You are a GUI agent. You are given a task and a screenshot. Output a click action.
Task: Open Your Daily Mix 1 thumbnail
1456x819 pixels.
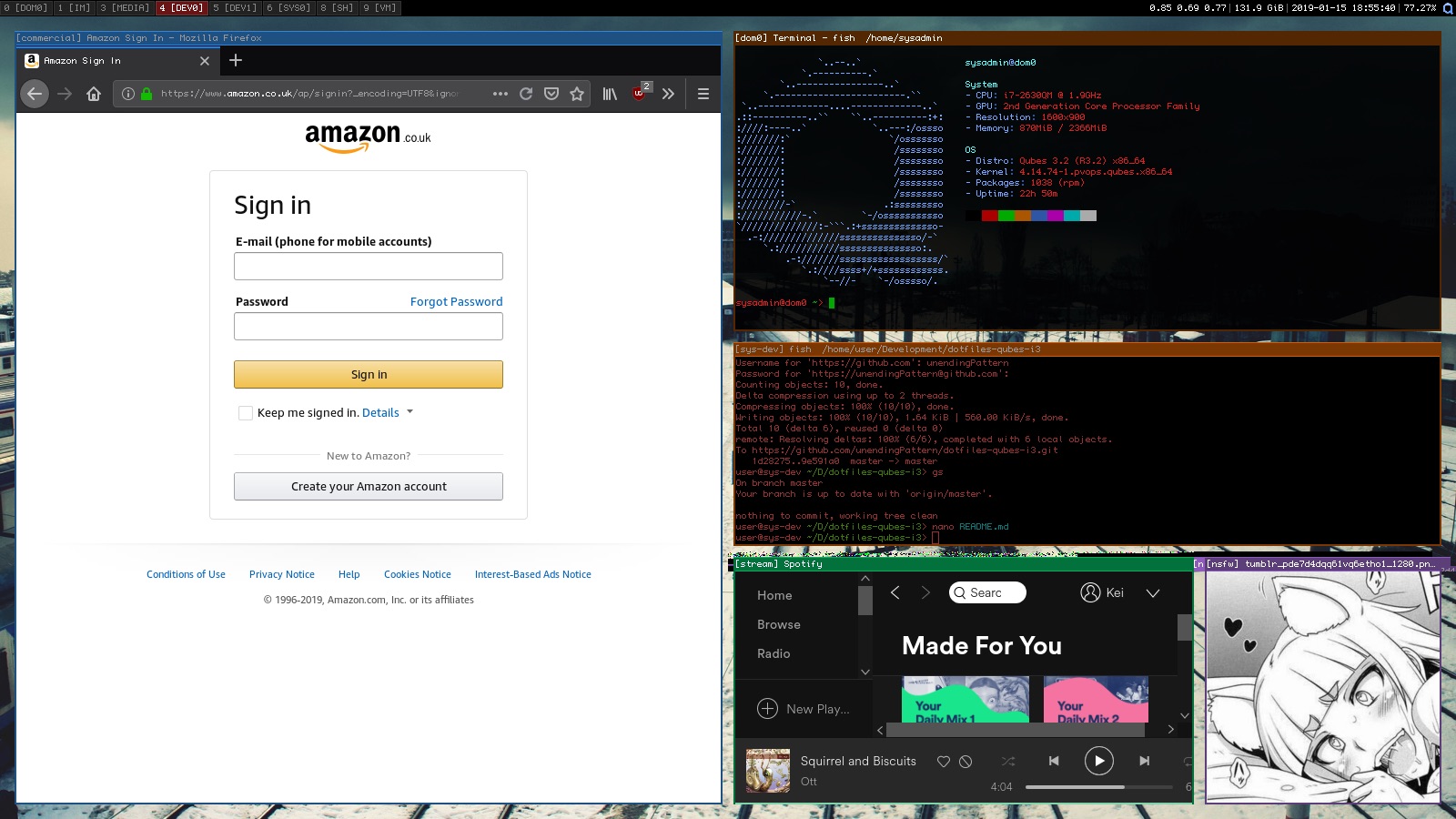[966, 700]
